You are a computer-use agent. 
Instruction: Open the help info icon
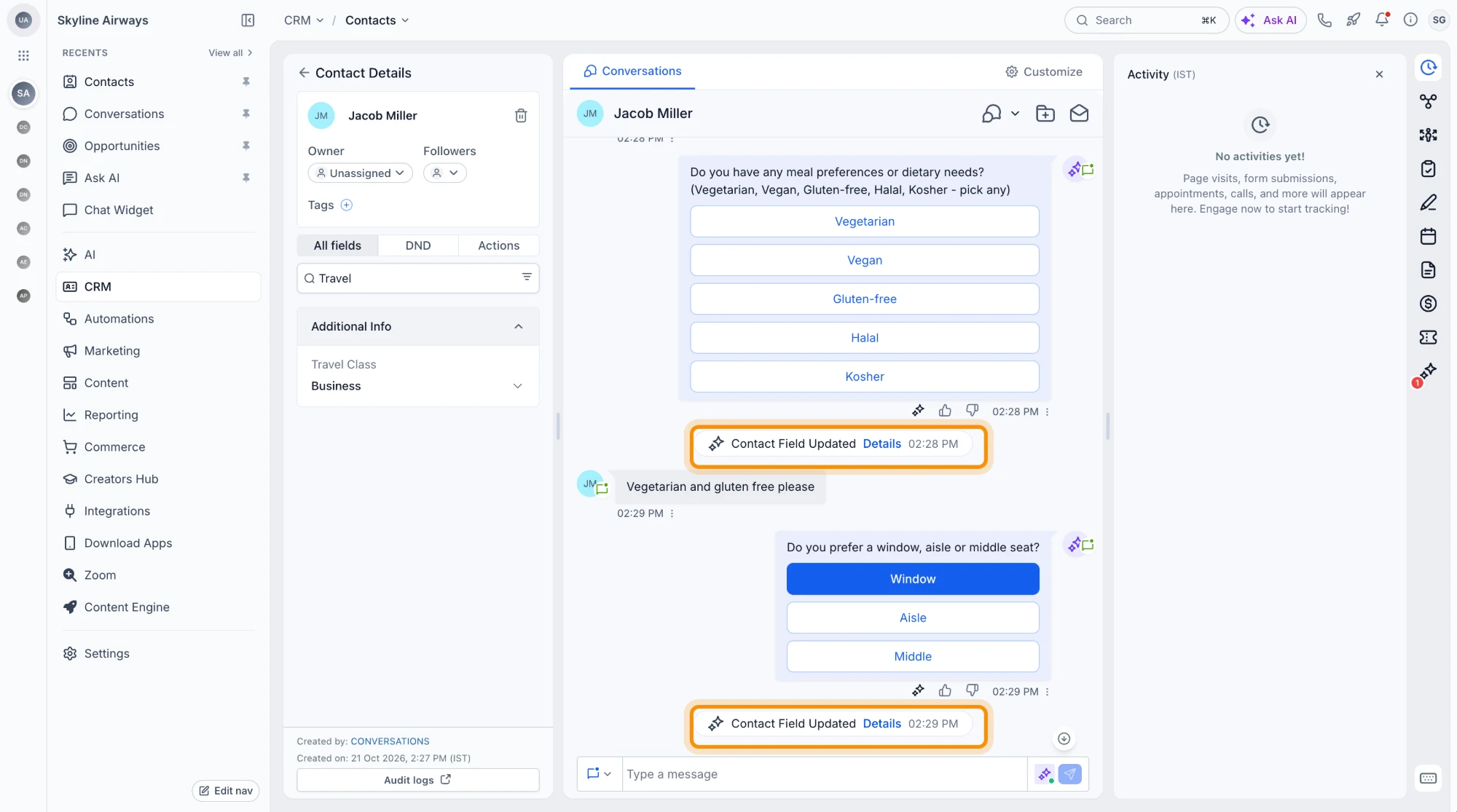click(x=1410, y=20)
